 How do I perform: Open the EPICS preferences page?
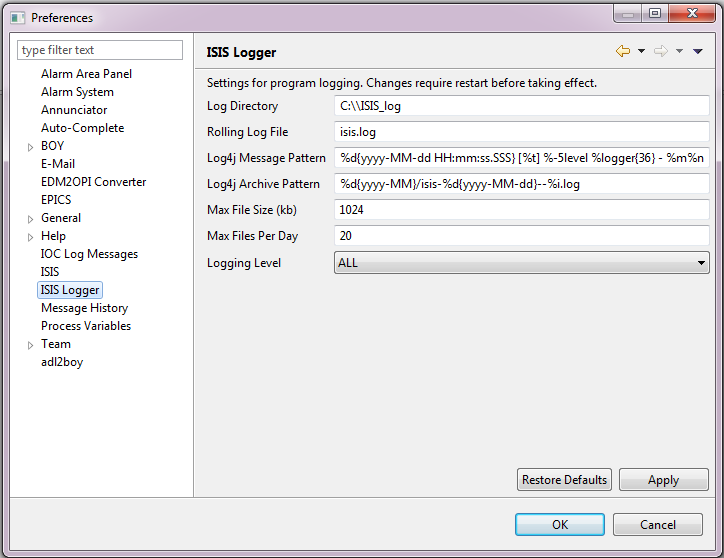(x=56, y=200)
